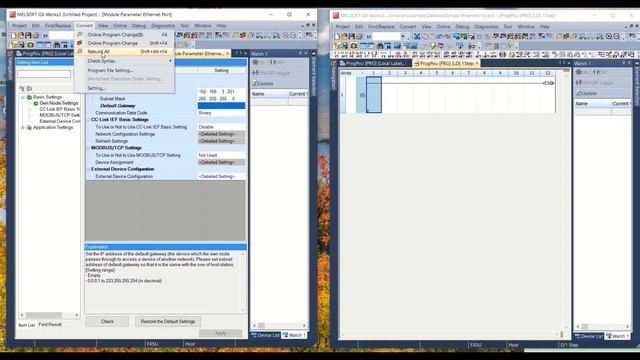Collapse the Basic Settings tree node
The width and height of the screenshot is (640, 360).
tap(23, 97)
